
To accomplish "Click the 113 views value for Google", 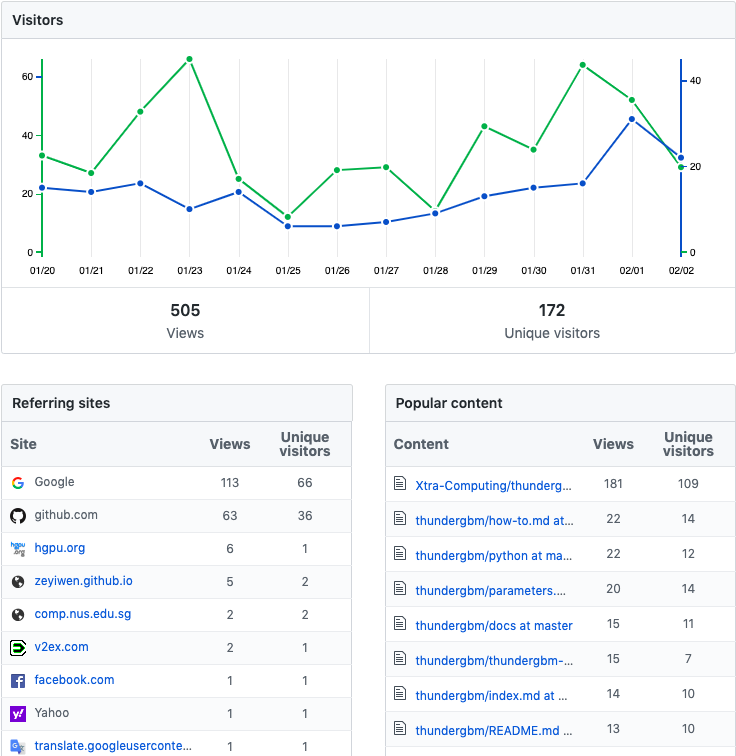I will coord(230,483).
